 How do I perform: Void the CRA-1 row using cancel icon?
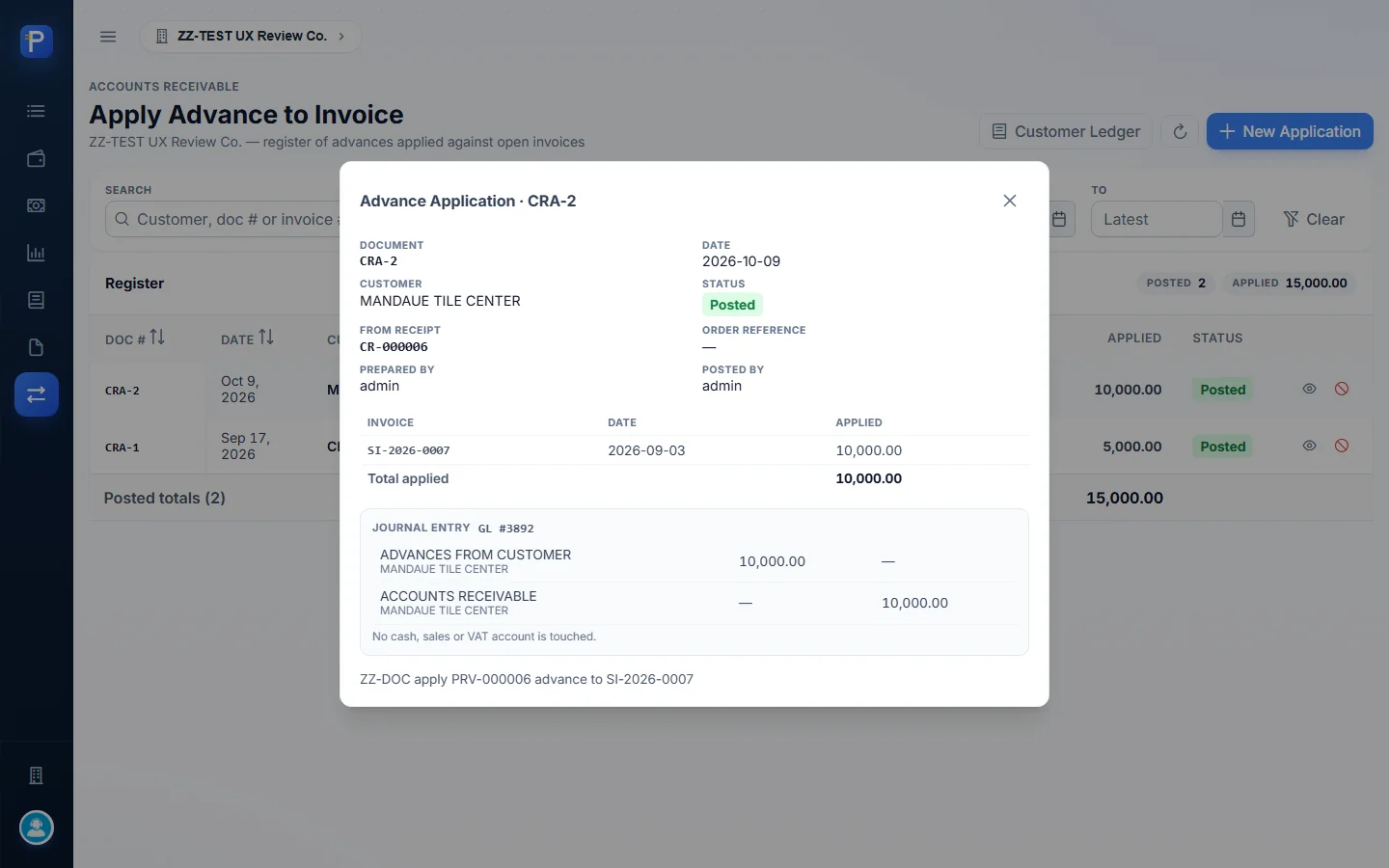(x=1342, y=446)
